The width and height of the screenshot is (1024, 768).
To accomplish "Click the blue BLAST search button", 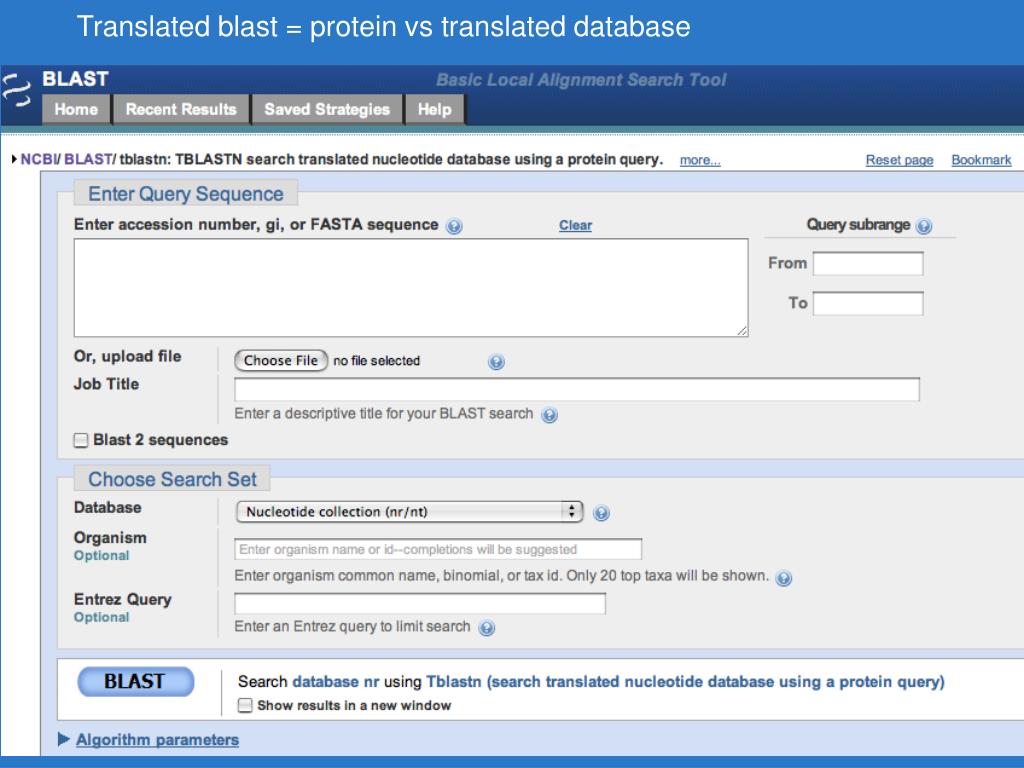I will click(x=136, y=682).
